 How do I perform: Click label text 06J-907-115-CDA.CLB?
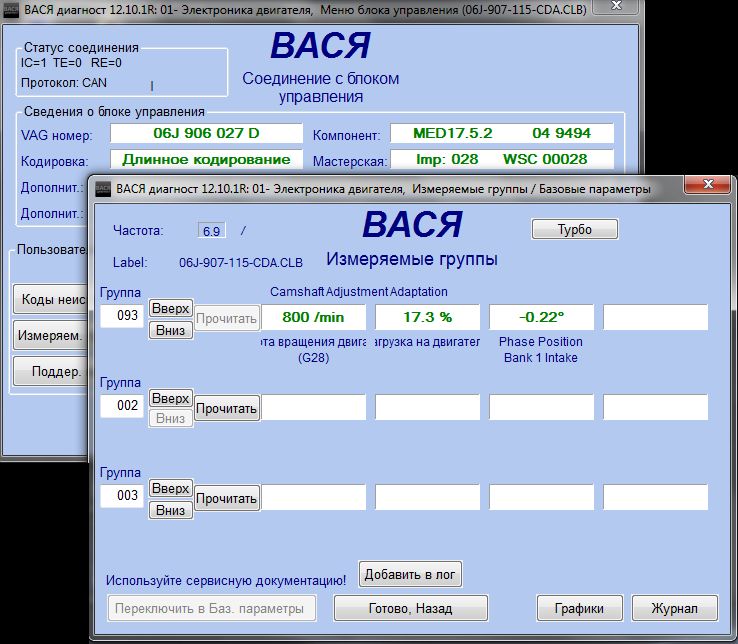click(241, 263)
